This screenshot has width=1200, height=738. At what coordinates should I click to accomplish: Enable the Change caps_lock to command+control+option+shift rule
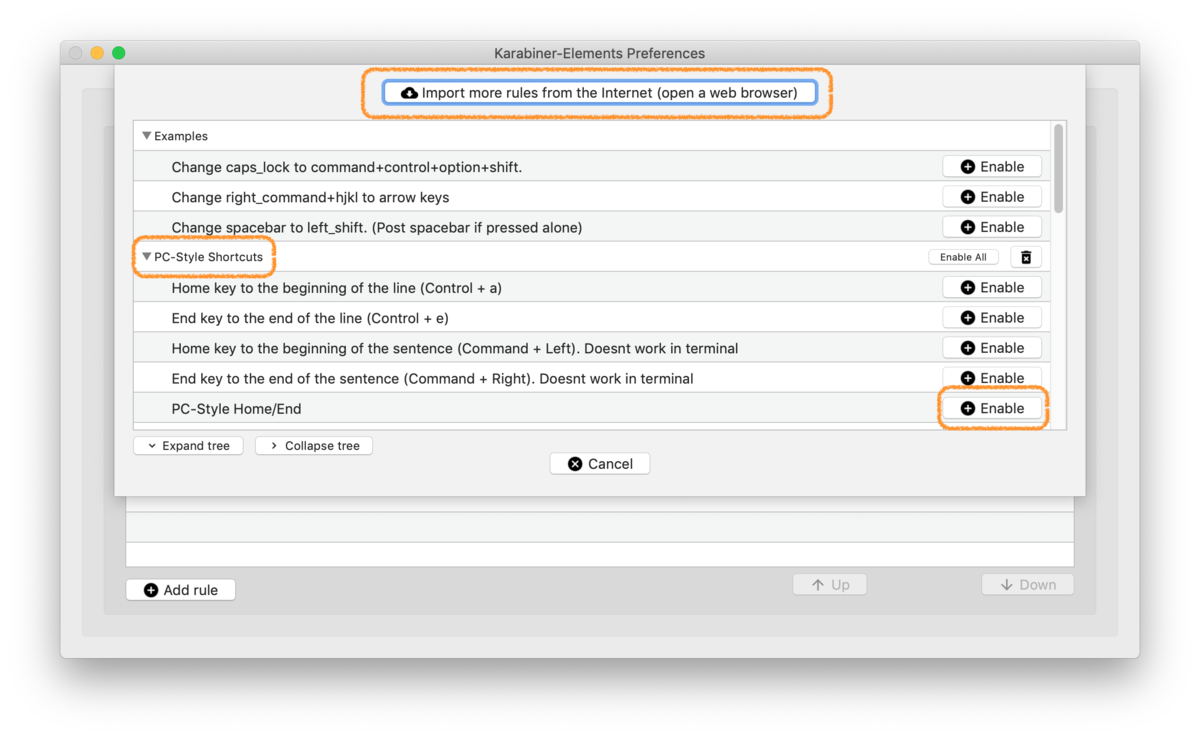click(x=992, y=166)
